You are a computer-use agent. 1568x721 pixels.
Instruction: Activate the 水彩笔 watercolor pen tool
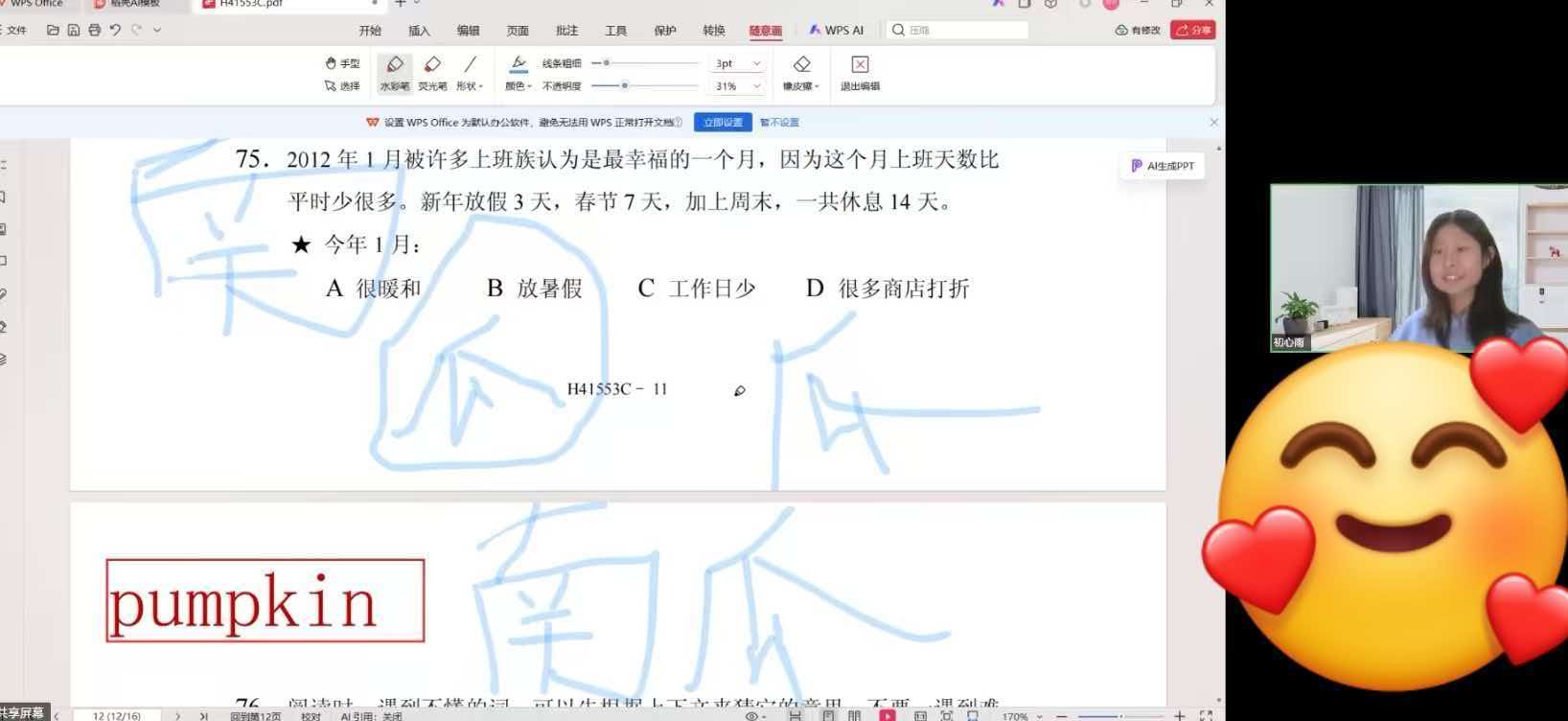click(x=394, y=73)
